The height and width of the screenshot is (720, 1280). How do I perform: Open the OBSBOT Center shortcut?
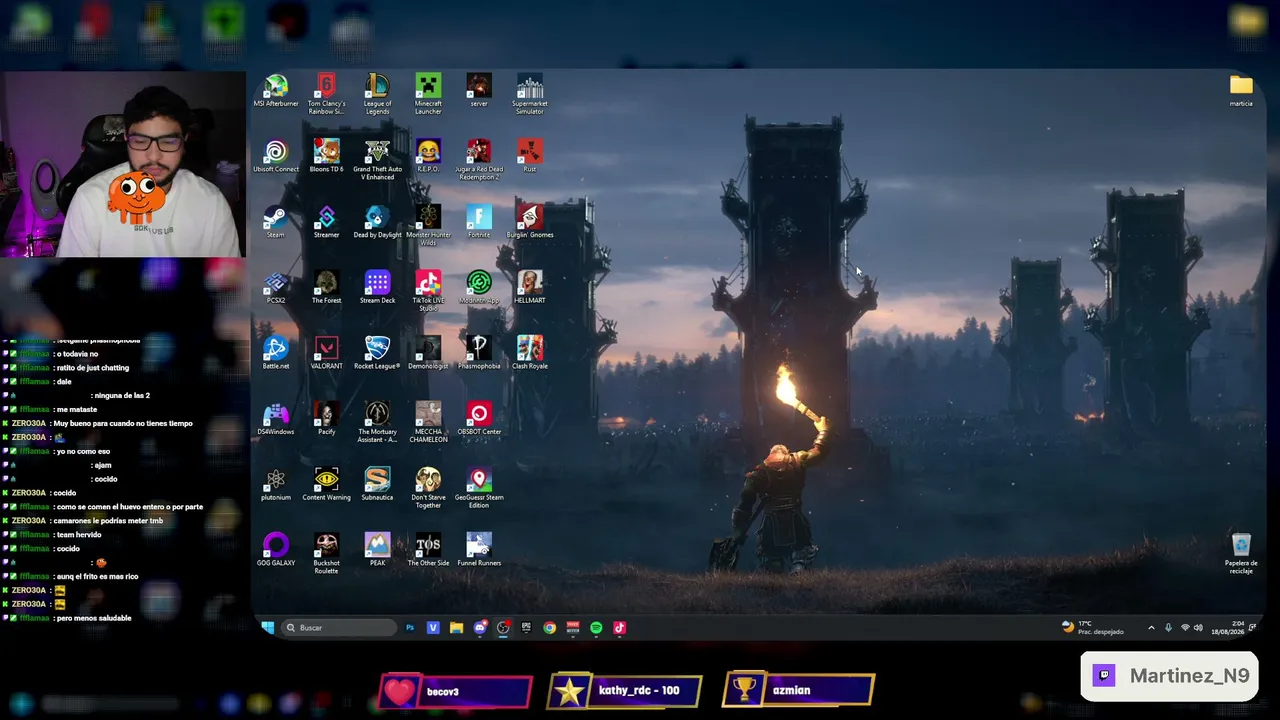479,418
